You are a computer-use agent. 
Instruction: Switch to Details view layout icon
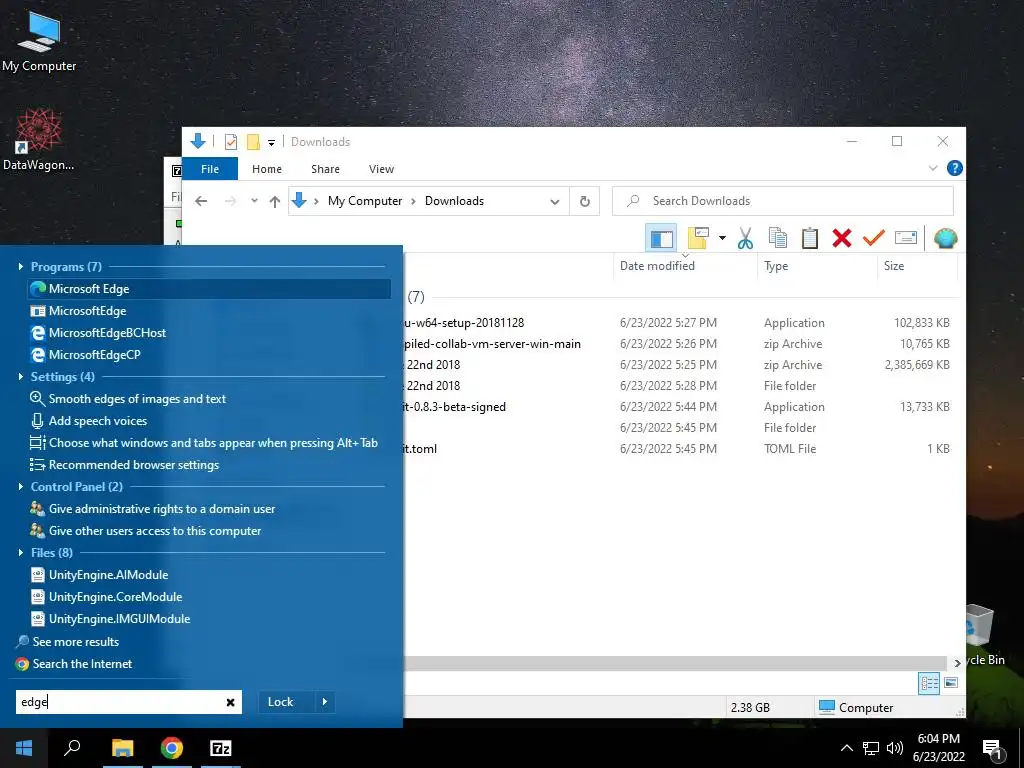929,684
